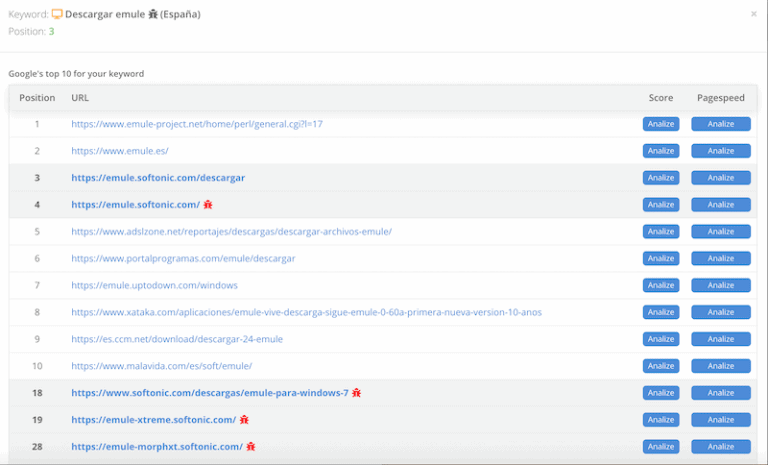Analize Score for malavida.com row
This screenshot has height=465, width=768.
point(661,366)
